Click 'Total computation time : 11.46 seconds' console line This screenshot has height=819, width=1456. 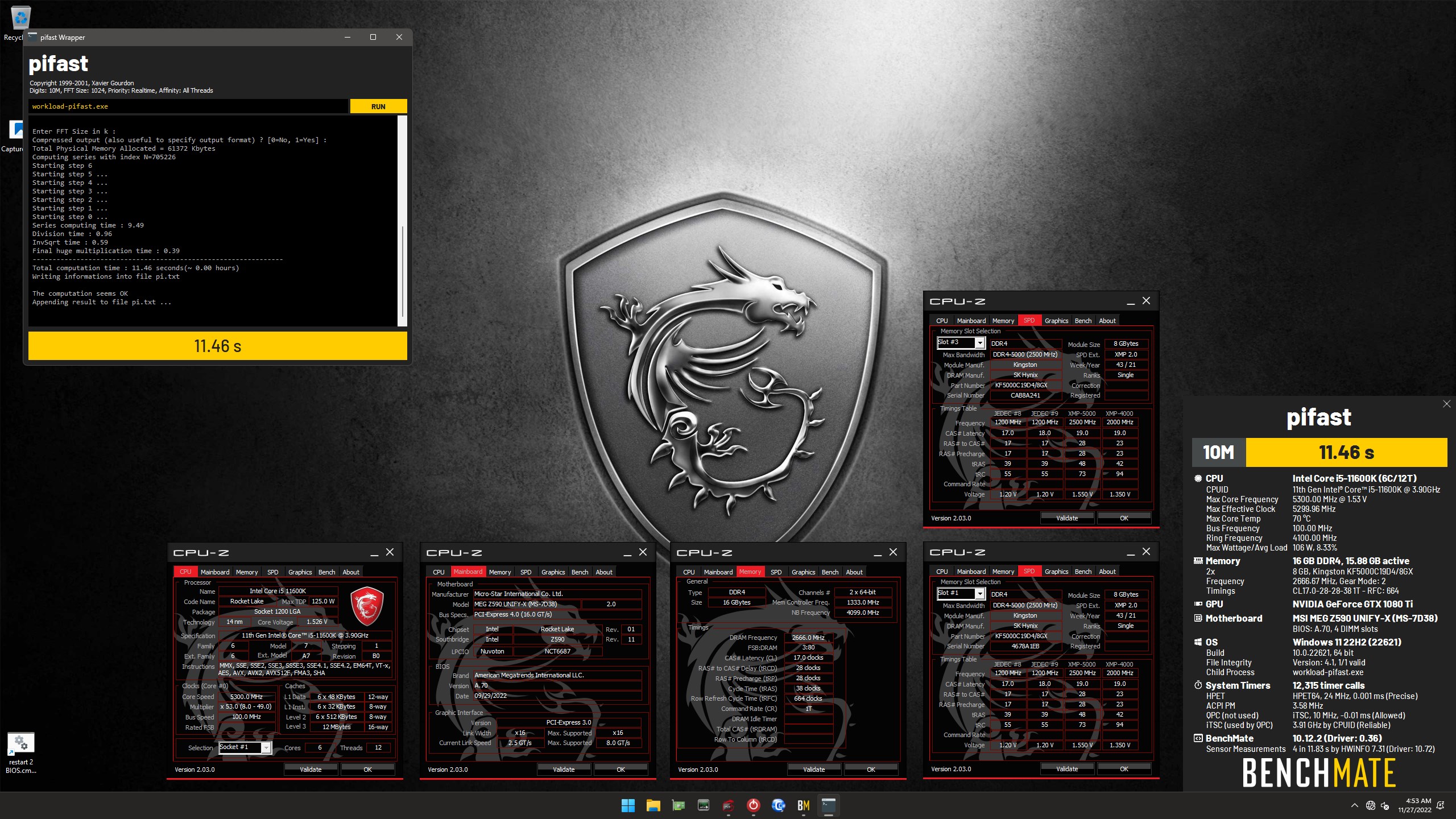click(136, 268)
